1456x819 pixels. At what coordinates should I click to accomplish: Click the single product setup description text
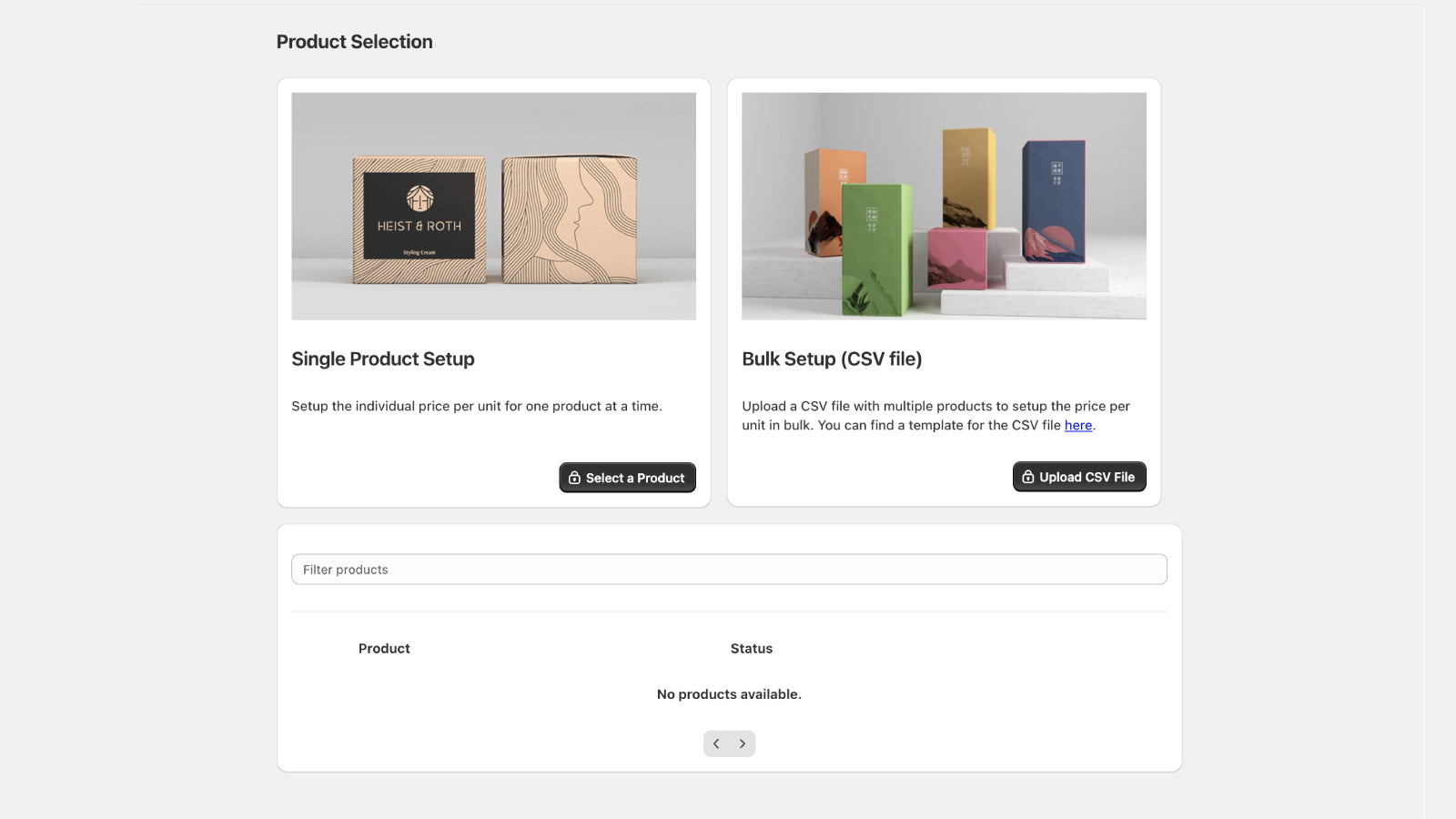476,406
